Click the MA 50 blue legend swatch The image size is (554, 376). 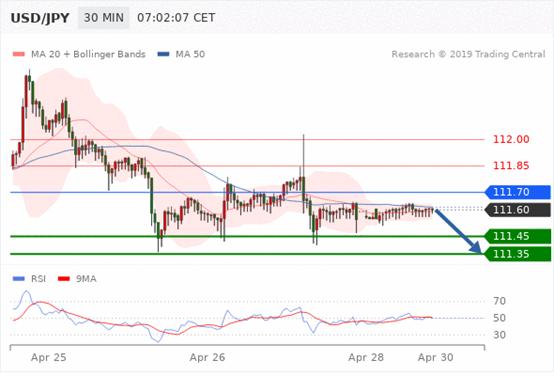pos(163,54)
